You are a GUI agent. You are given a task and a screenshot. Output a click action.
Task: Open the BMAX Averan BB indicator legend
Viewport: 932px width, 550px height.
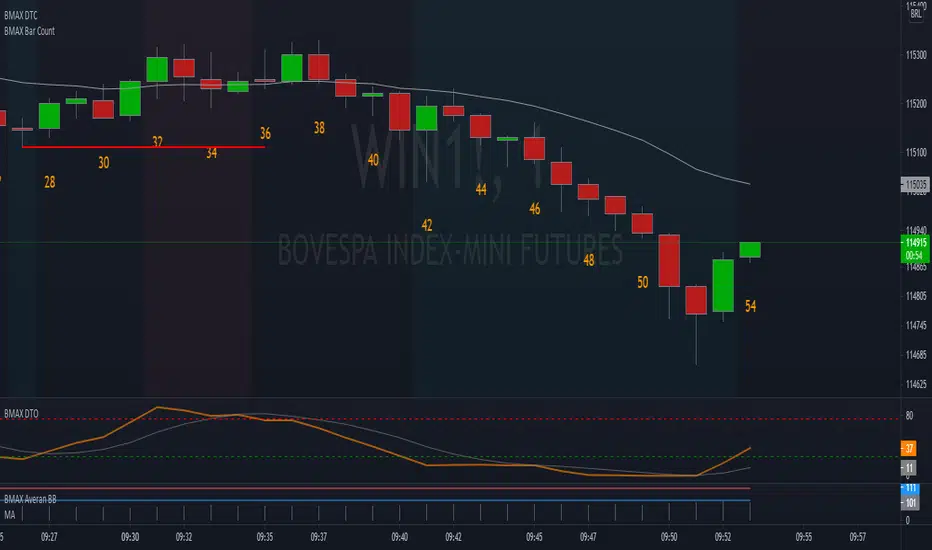(30, 499)
